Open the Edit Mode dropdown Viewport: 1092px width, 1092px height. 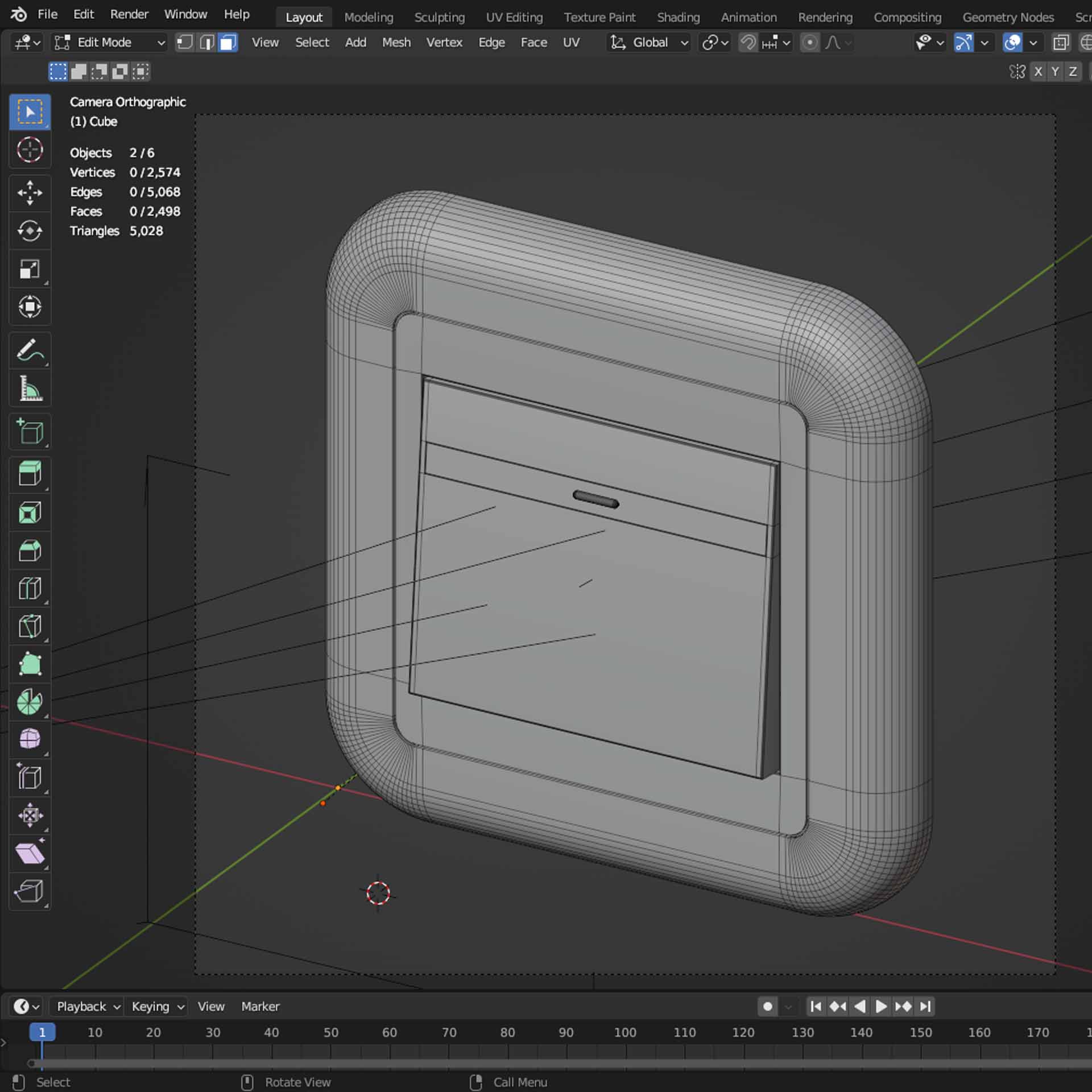pyautogui.click(x=109, y=43)
